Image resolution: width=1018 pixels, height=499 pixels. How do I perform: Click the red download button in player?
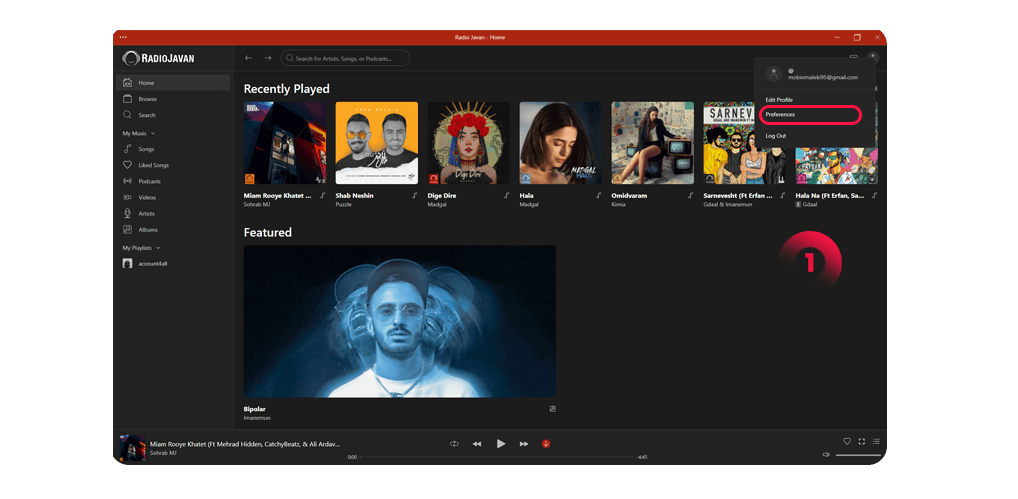(546, 444)
